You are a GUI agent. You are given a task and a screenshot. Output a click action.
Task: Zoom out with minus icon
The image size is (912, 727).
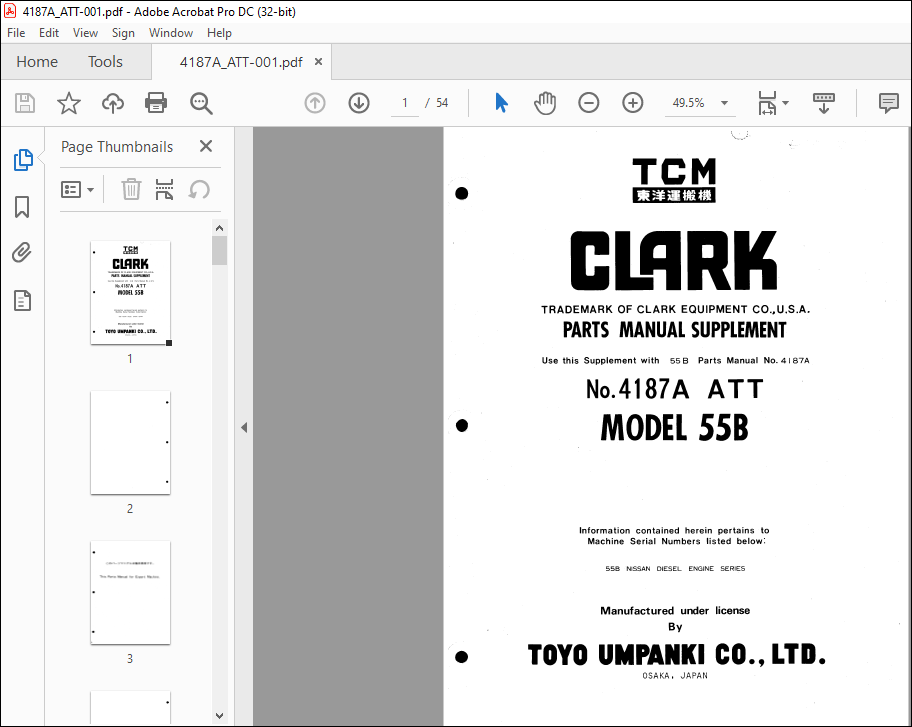(589, 103)
